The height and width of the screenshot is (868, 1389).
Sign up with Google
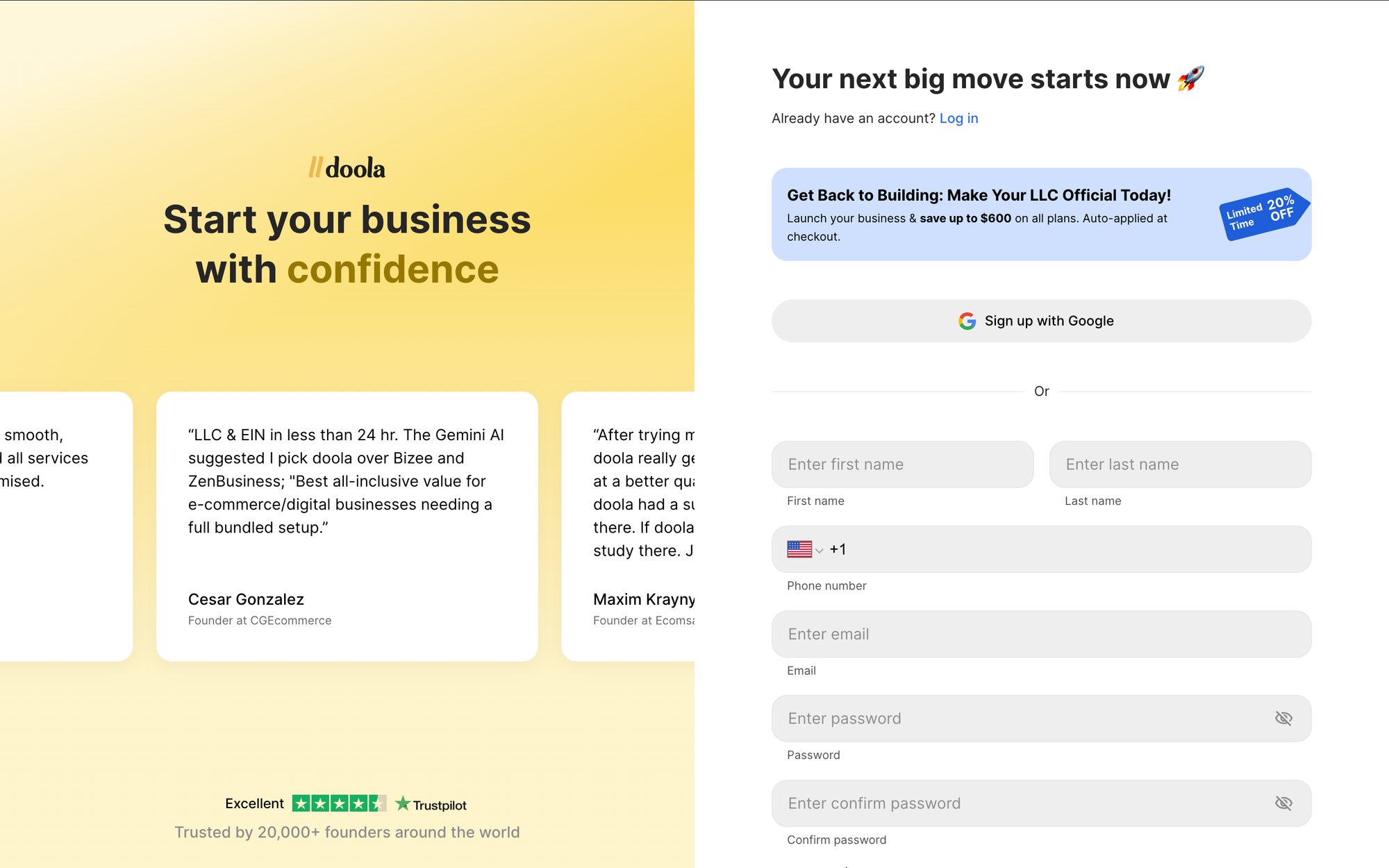click(1041, 321)
